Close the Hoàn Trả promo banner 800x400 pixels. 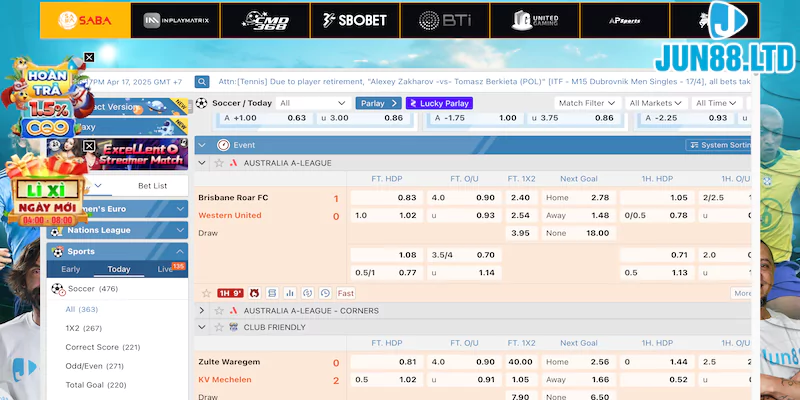[x=89, y=58]
